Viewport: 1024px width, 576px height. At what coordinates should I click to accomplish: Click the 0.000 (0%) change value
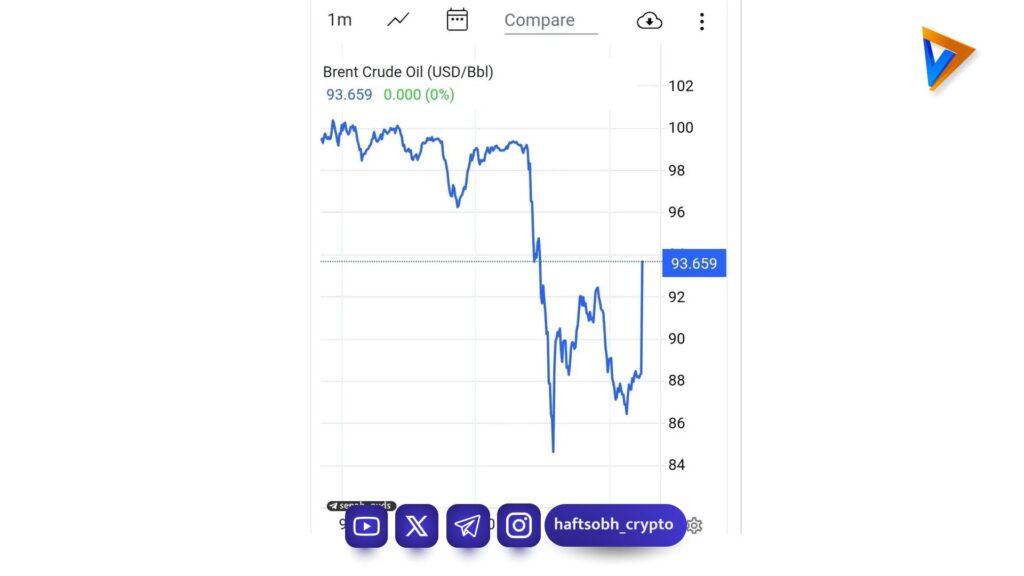(x=419, y=95)
